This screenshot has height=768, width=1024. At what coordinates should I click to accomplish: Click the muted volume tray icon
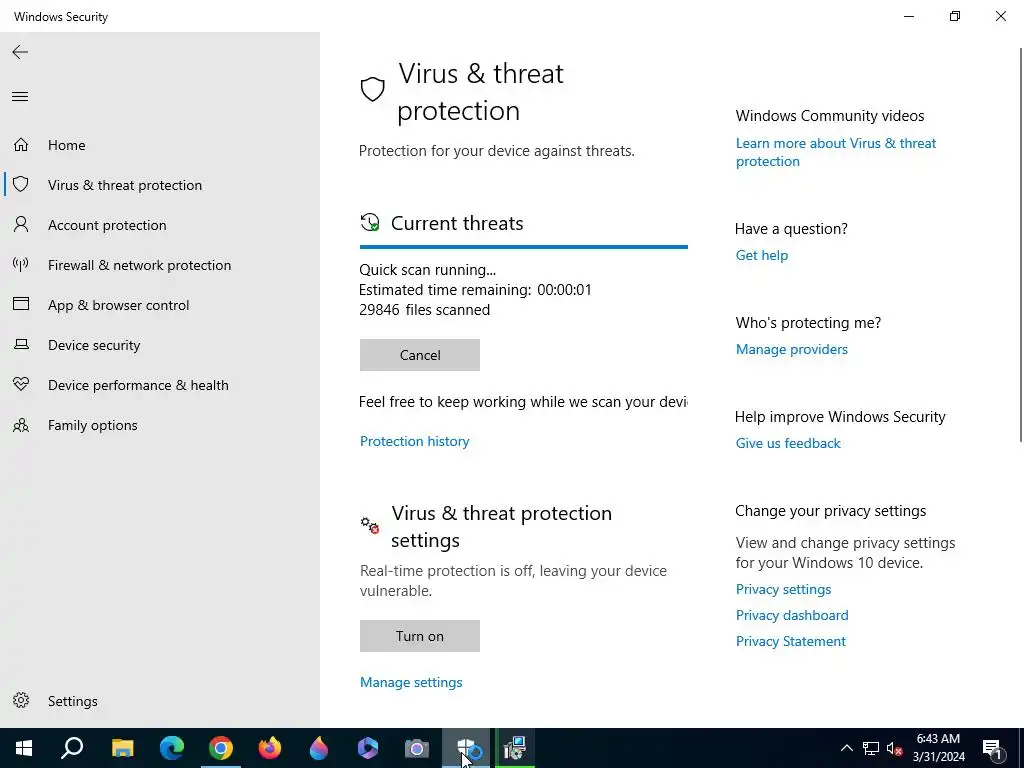click(895, 748)
